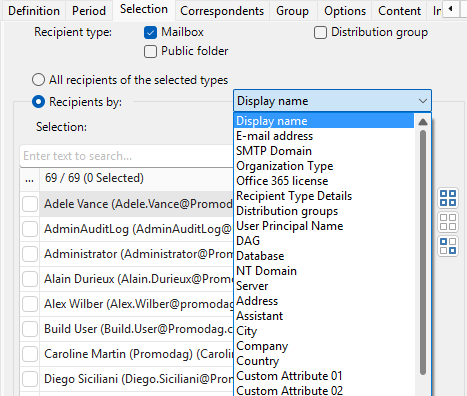Choose City option in list
The height and width of the screenshot is (396, 467).
click(x=324, y=331)
